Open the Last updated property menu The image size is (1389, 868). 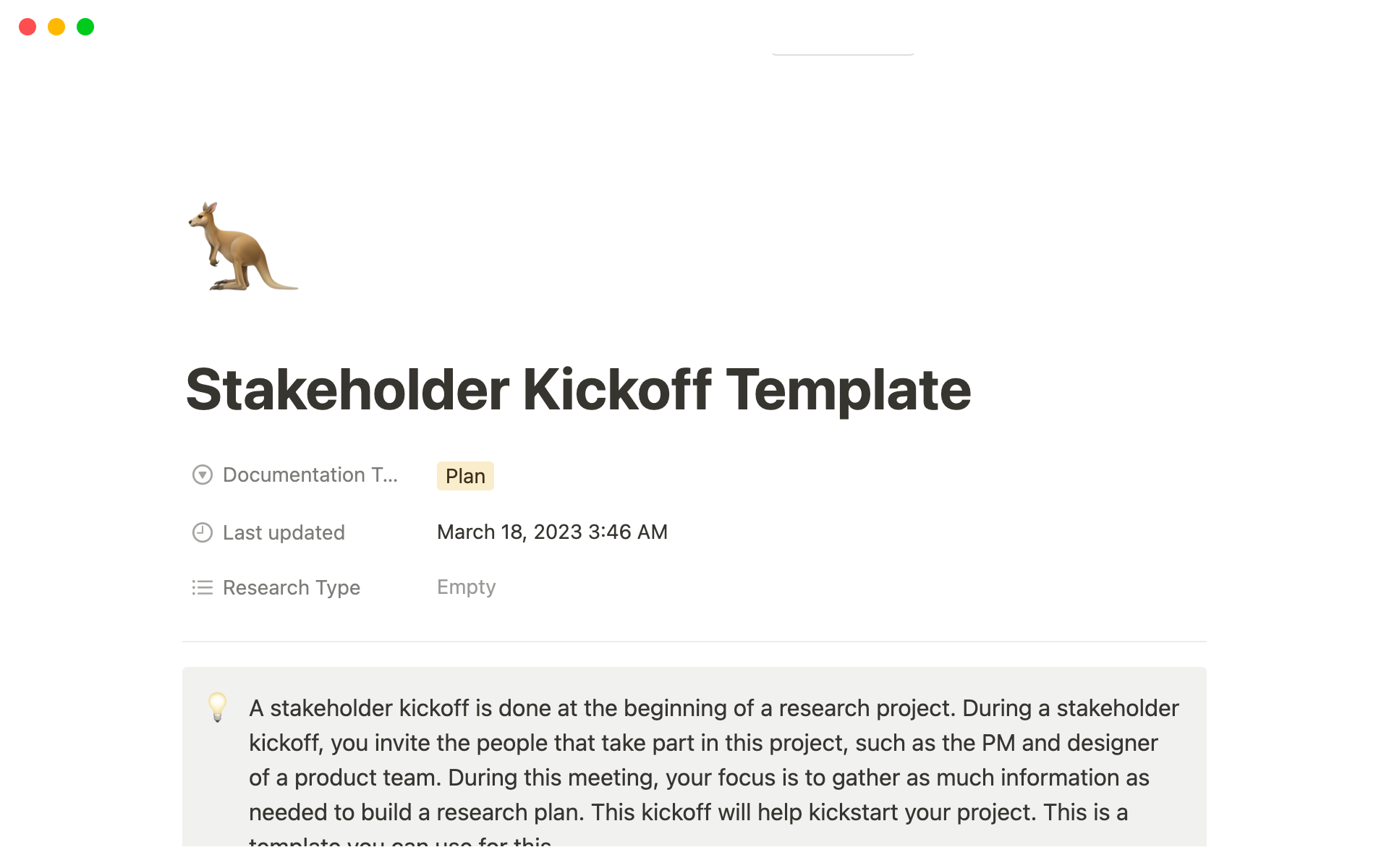(x=284, y=533)
